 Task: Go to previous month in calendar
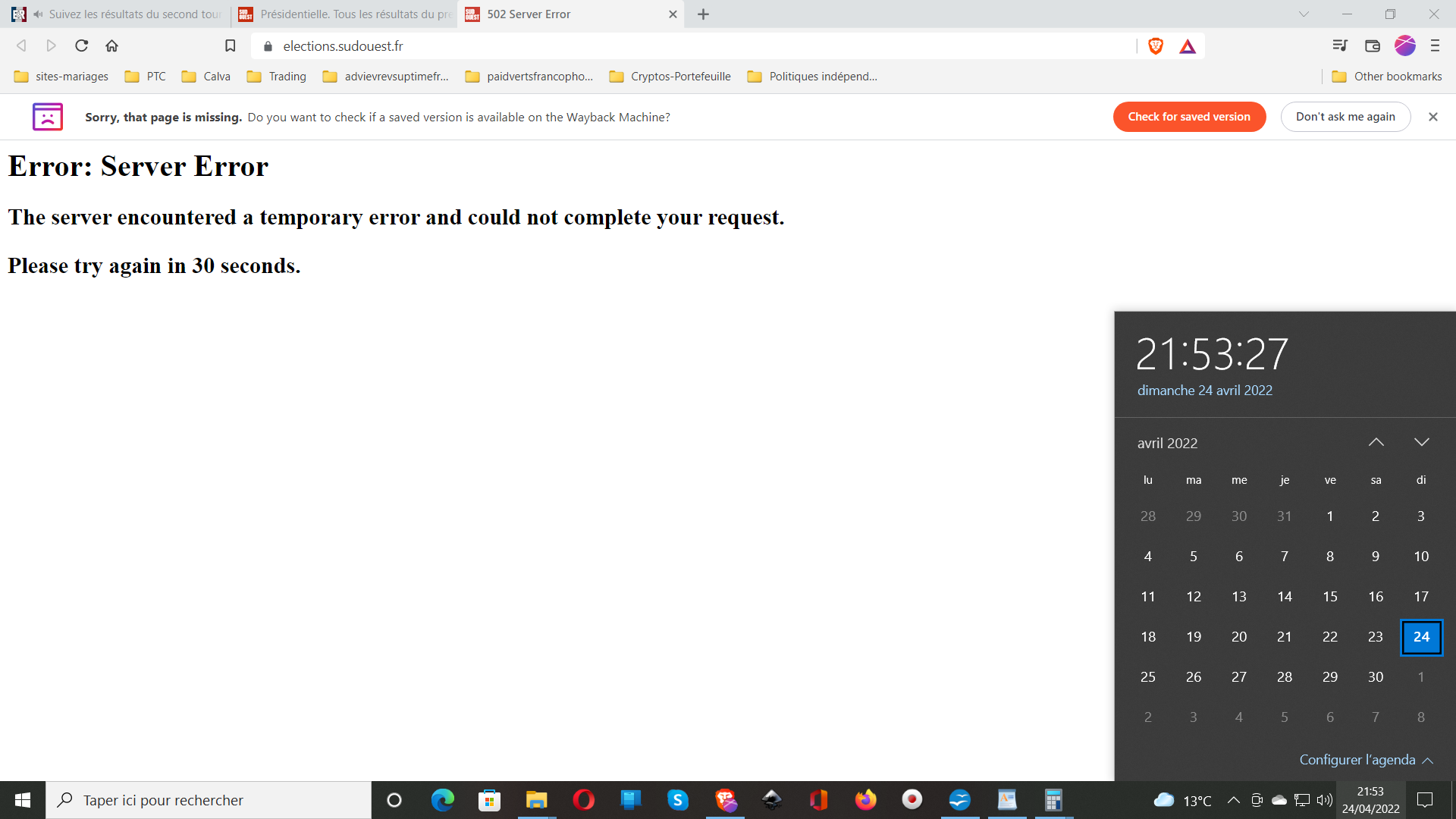(1376, 443)
